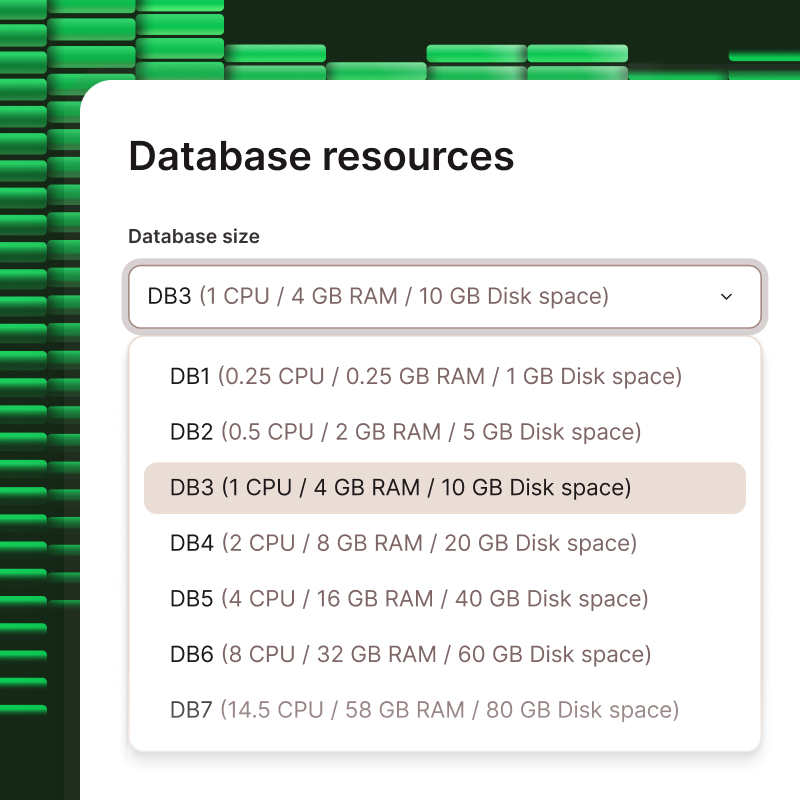Select DB5 with 40 GB disk space
The image size is (800, 800).
click(405, 599)
